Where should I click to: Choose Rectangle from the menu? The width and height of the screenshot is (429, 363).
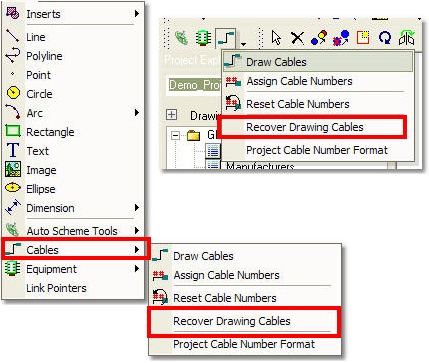point(73,132)
